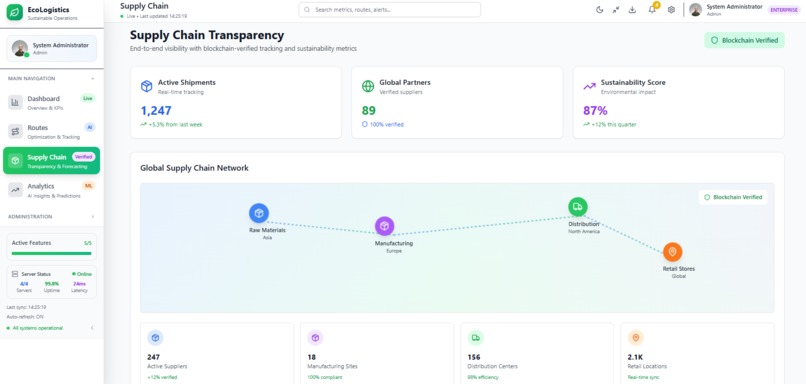Click the +5.3% from last week text
The image size is (806, 384).
coord(175,124)
